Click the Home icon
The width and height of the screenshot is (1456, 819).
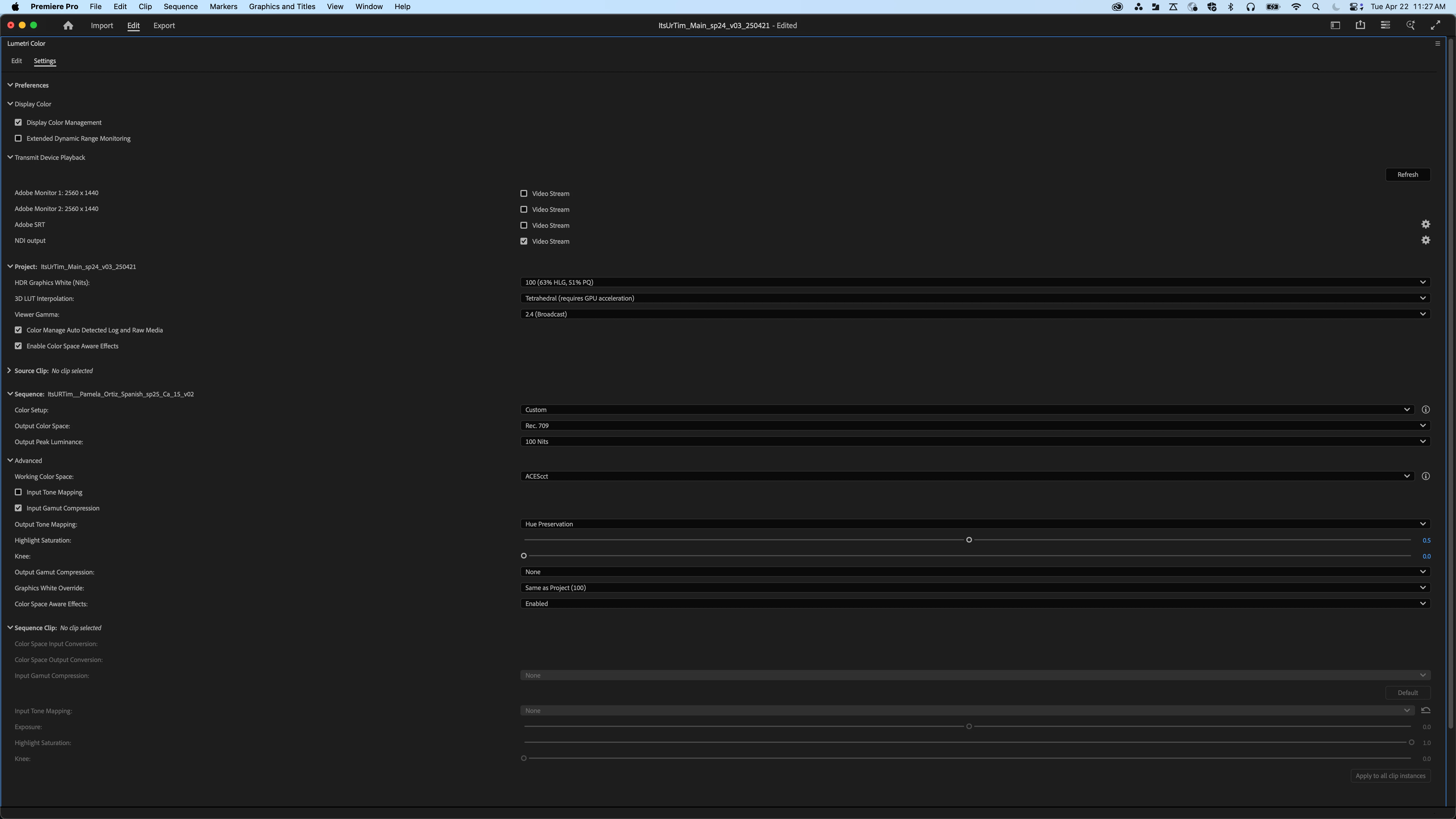point(68,25)
